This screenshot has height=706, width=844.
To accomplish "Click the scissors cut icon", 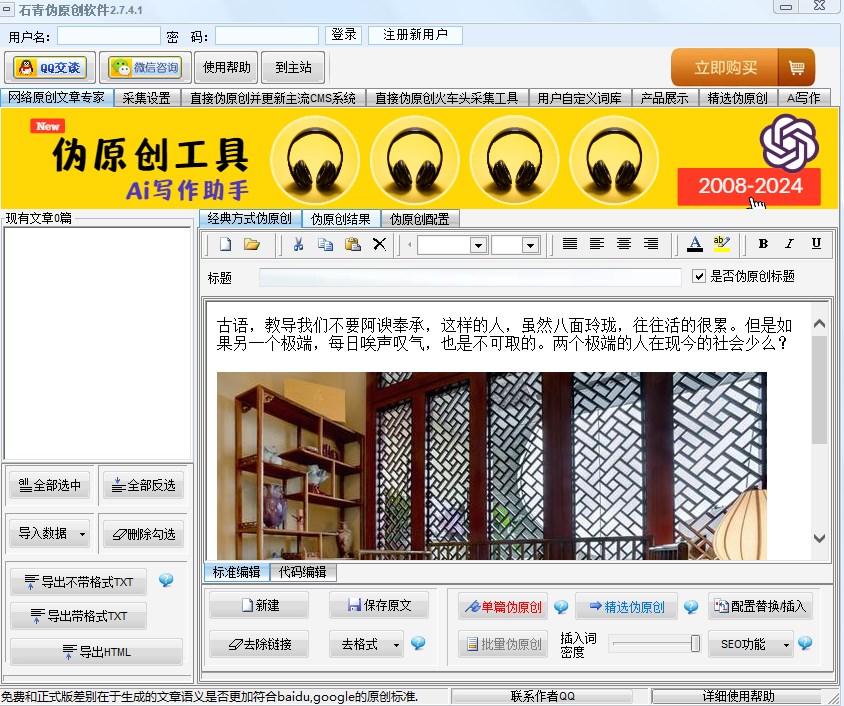I will [x=298, y=244].
